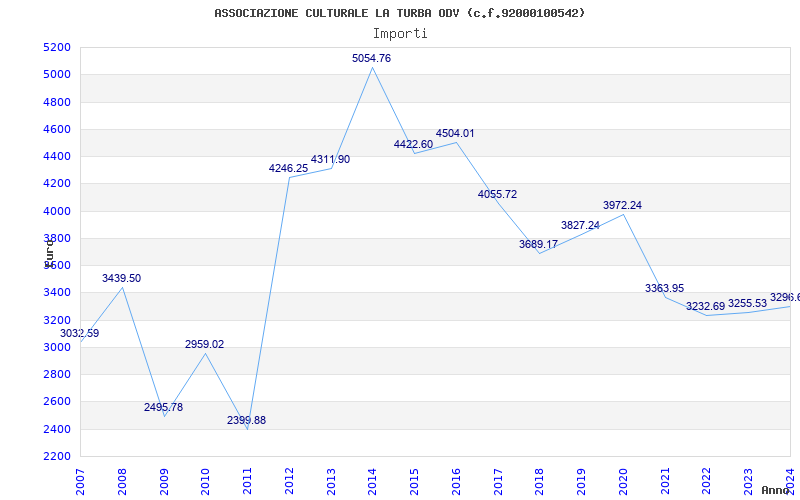The image size is (800, 500).
Task: Click the 3255.53 data label
Action: (x=747, y=303)
